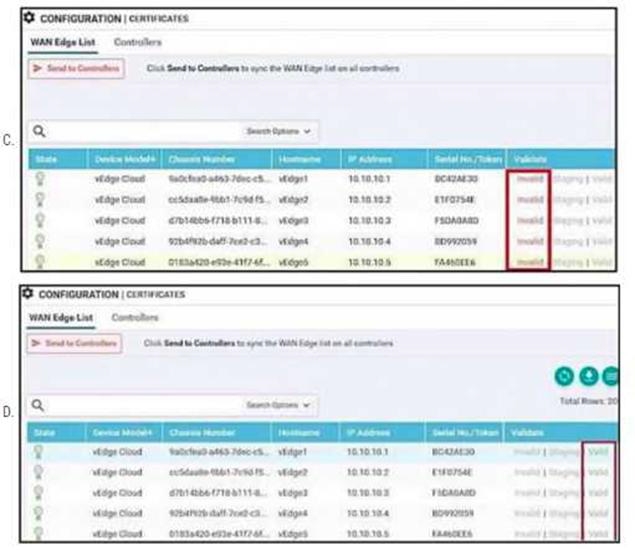The image size is (635, 550).
Task: Click vEdge1 state lightbulb in panel D
Action: pos(38,452)
